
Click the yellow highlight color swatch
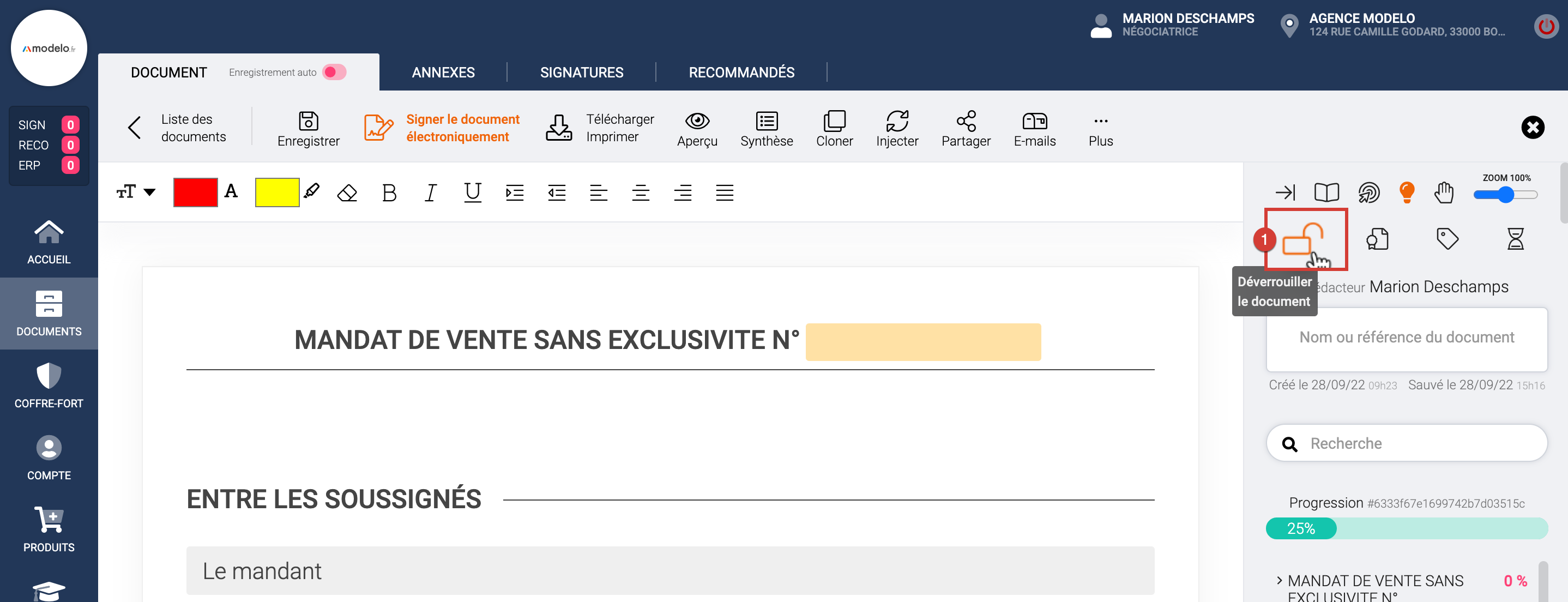277,192
